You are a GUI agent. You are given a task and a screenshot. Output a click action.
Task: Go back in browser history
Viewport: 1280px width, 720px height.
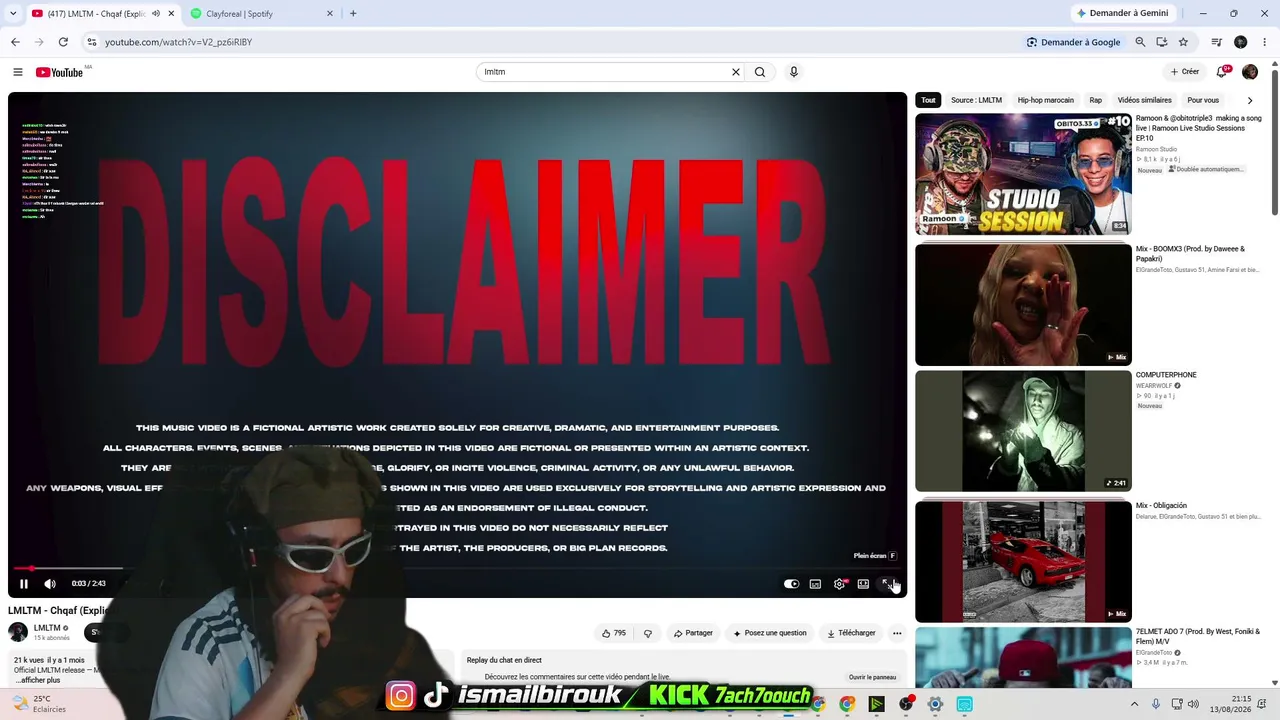tap(15, 42)
